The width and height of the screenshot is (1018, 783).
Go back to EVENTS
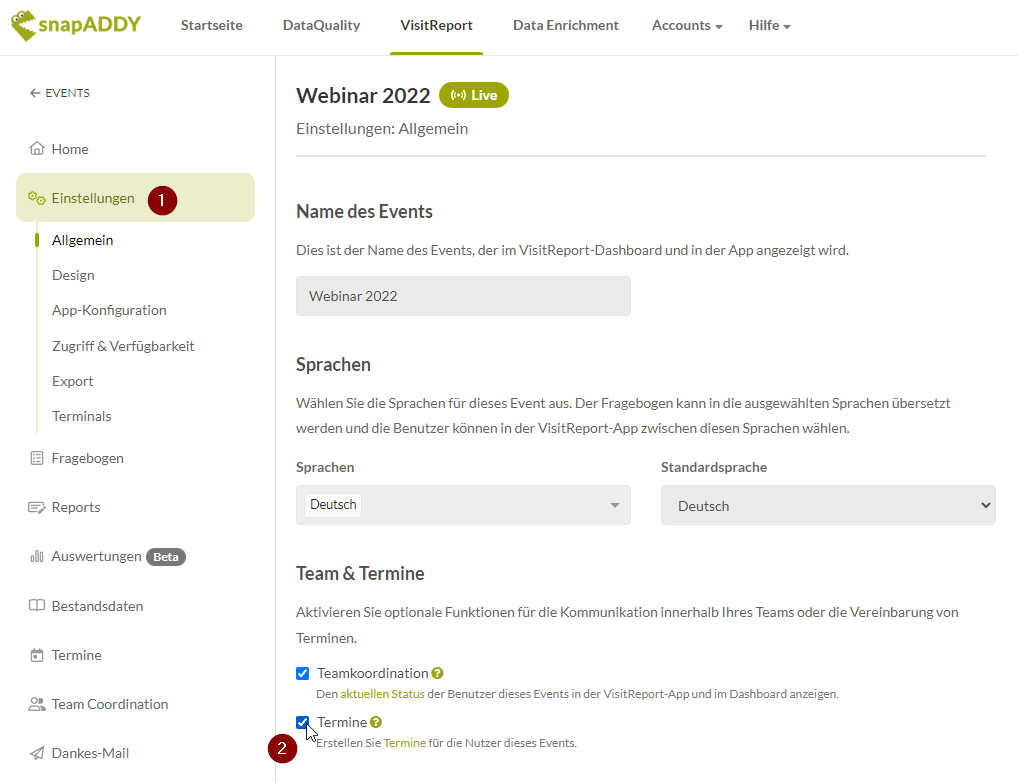pos(60,93)
